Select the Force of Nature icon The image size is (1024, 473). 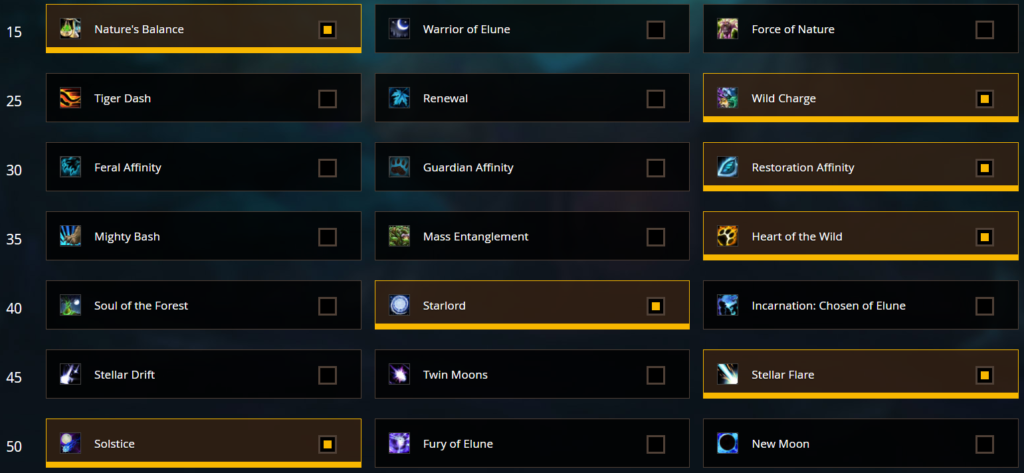click(728, 29)
